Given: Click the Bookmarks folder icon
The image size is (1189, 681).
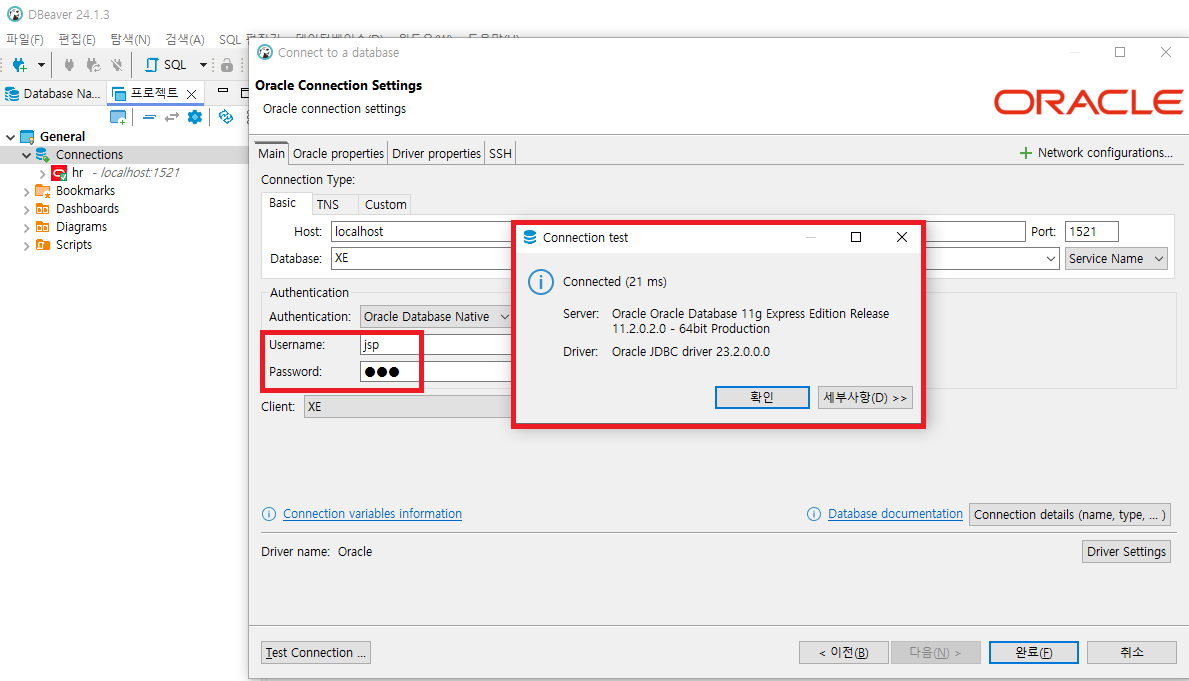Looking at the screenshot, I should [x=43, y=190].
